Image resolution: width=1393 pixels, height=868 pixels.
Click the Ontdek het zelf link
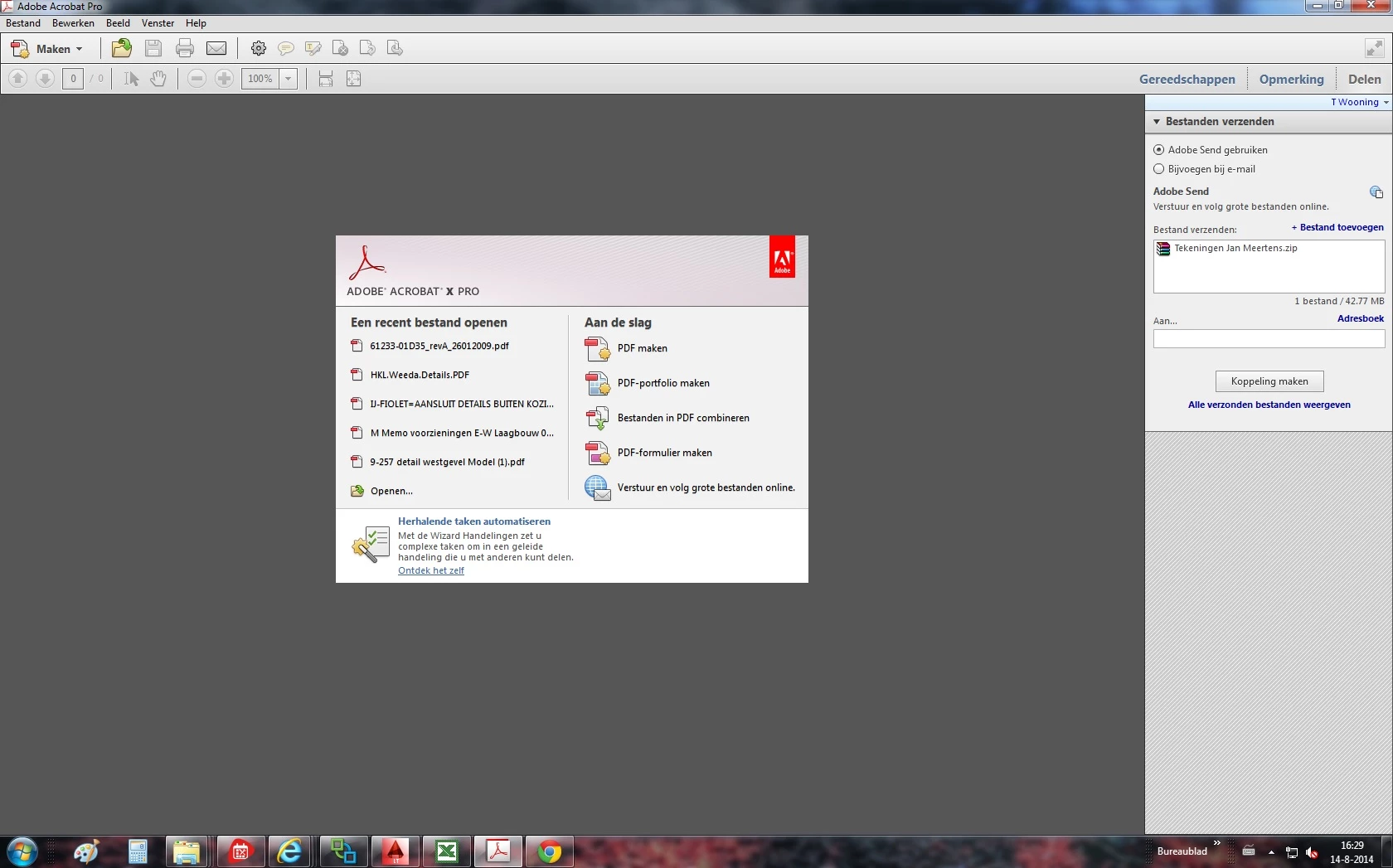(430, 570)
